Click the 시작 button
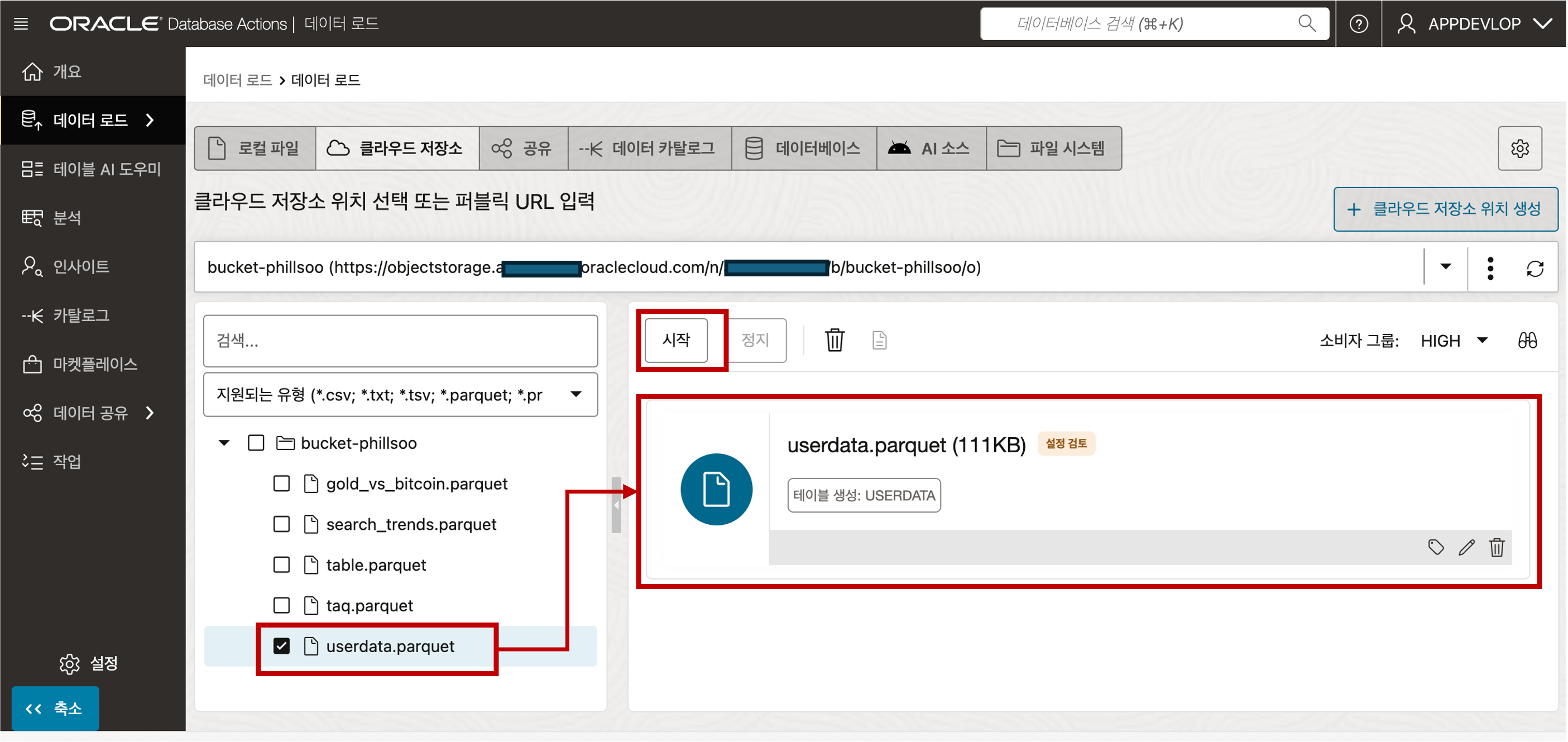Viewport: 1568px width, 742px height. (x=676, y=340)
